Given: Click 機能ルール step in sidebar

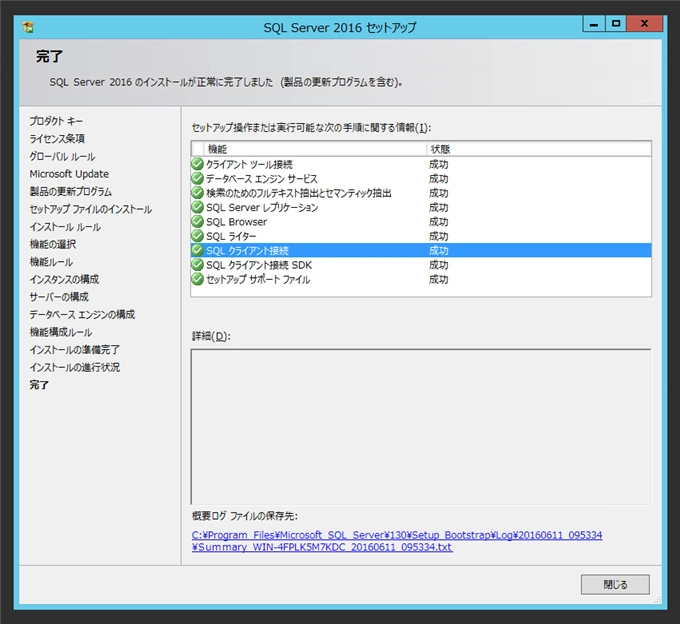Looking at the screenshot, I should click(x=51, y=262).
